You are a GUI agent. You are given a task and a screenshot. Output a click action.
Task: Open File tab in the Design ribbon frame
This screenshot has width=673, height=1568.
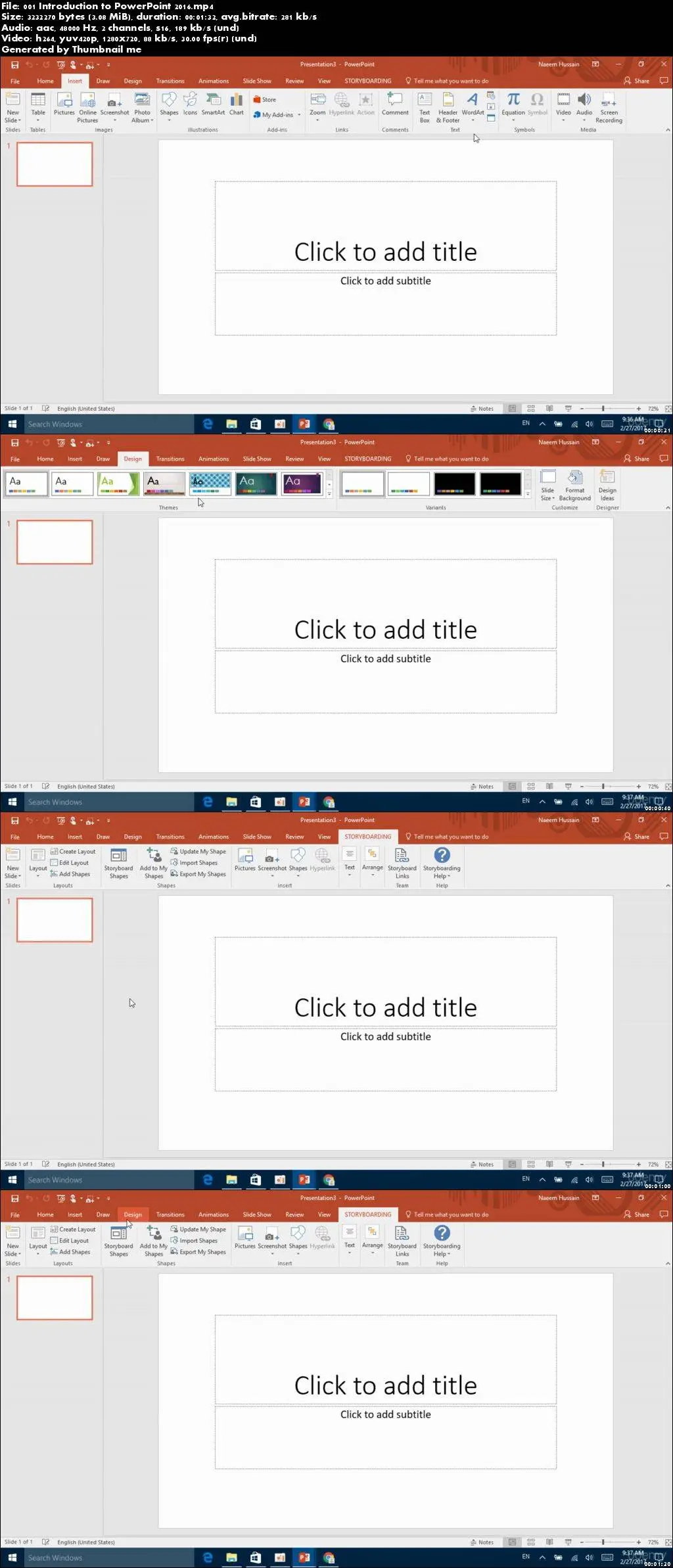[15, 459]
